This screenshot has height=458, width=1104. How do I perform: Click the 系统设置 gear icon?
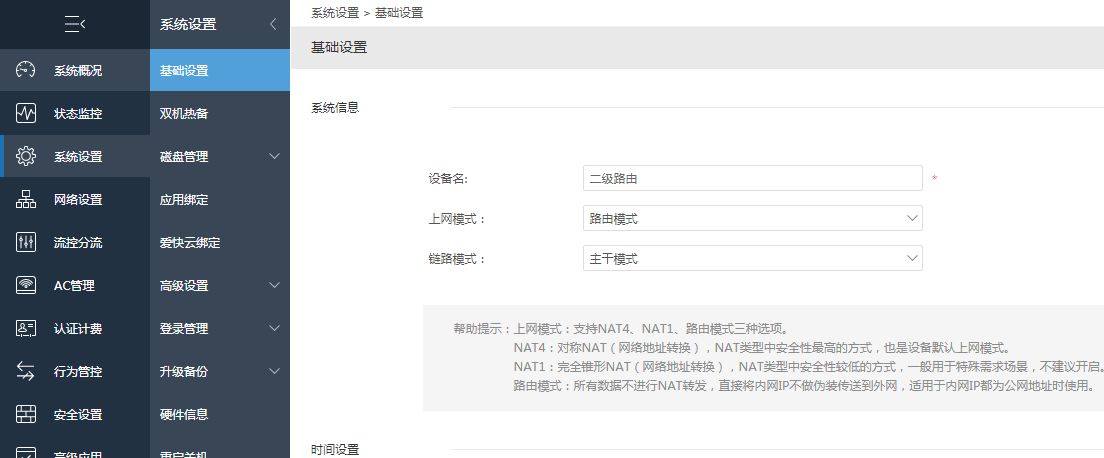click(27, 156)
